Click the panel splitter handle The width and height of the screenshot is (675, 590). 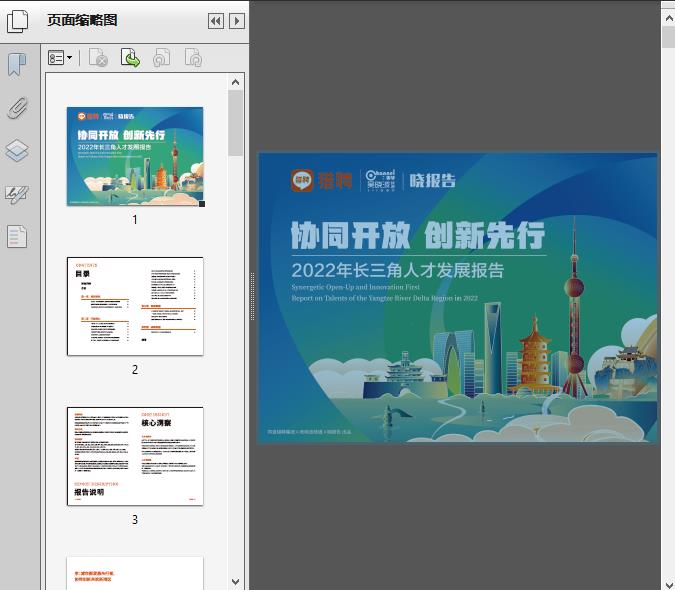click(252, 297)
